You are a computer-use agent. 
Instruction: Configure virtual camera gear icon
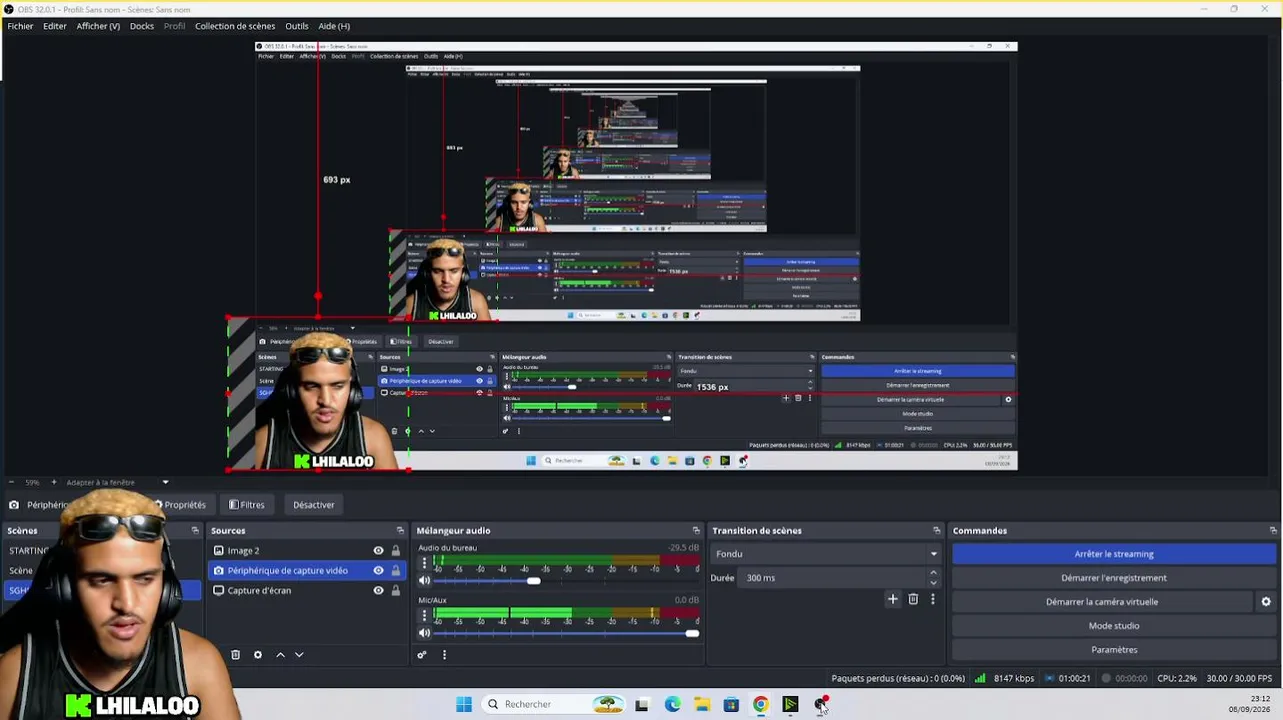1266,602
